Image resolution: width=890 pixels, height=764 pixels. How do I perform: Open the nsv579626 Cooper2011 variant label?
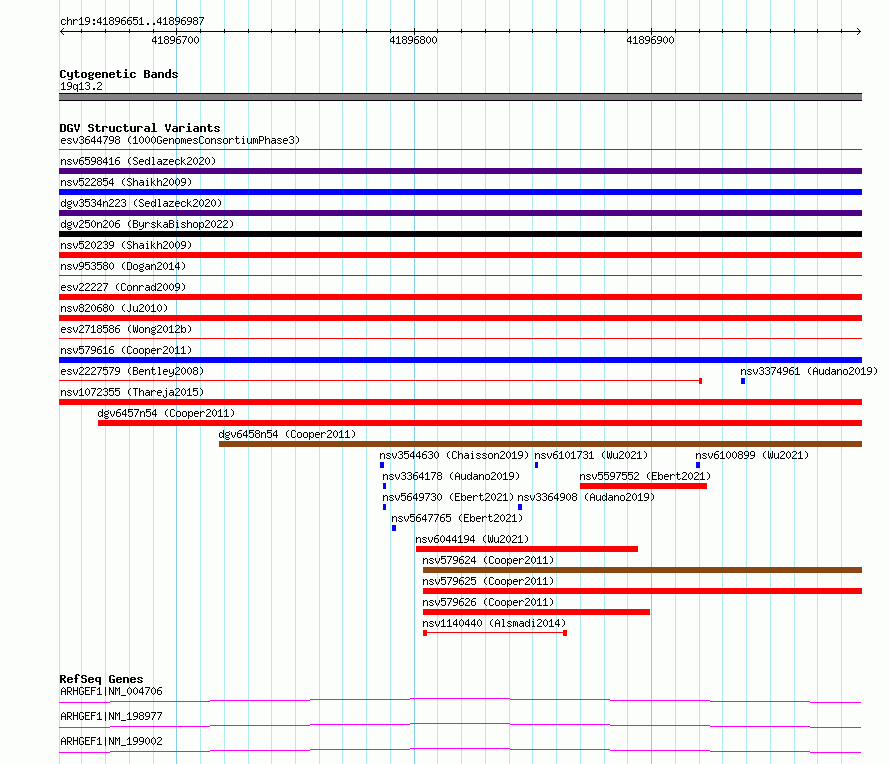click(x=488, y=602)
